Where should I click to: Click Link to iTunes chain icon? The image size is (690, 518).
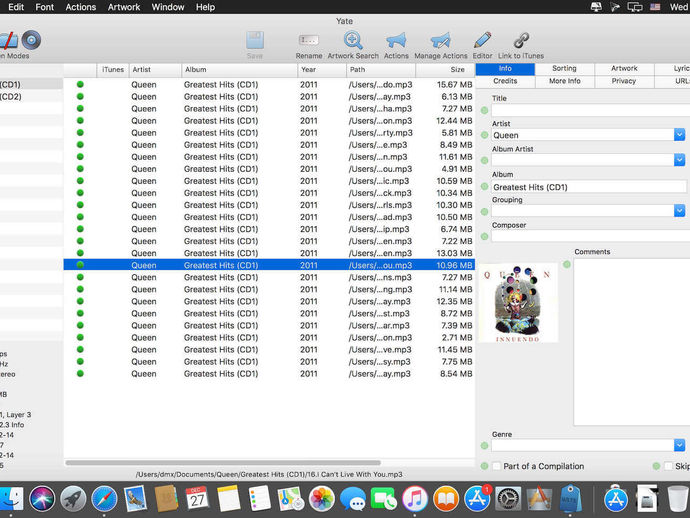(x=521, y=40)
